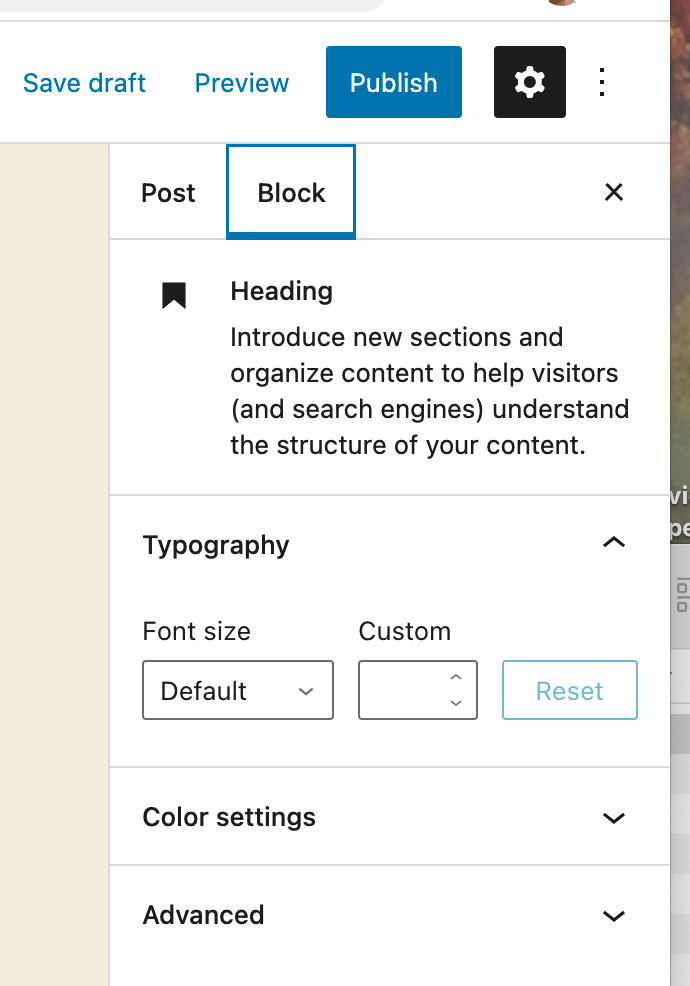Viewport: 690px width, 986px height.
Task: Select the Block tab
Action: click(291, 192)
